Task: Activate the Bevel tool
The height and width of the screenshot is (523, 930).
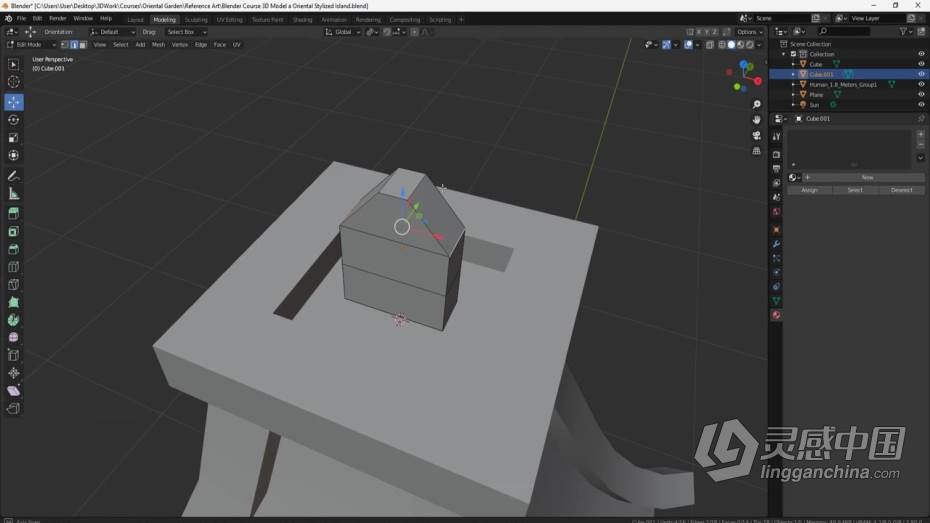Action: pyautogui.click(x=14, y=249)
